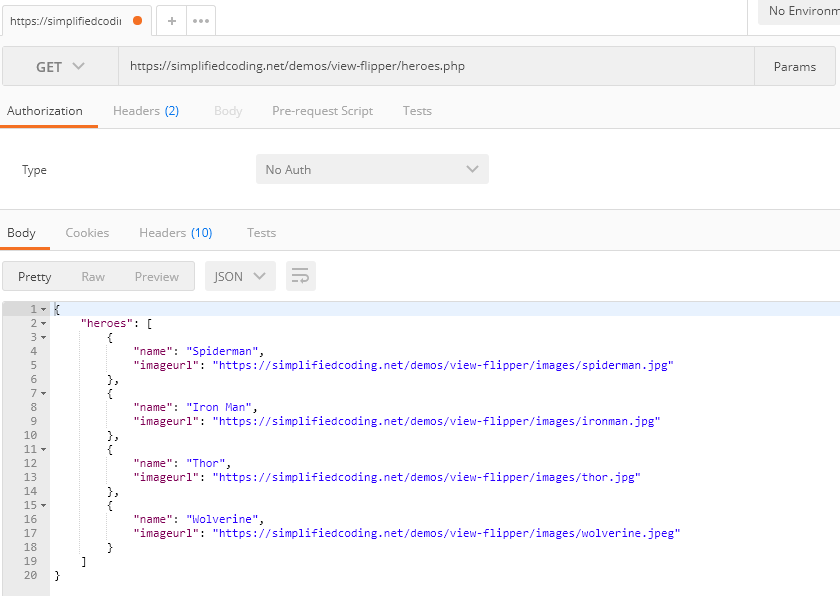
Task: Open the response Cookies tab
Action: pos(87,233)
